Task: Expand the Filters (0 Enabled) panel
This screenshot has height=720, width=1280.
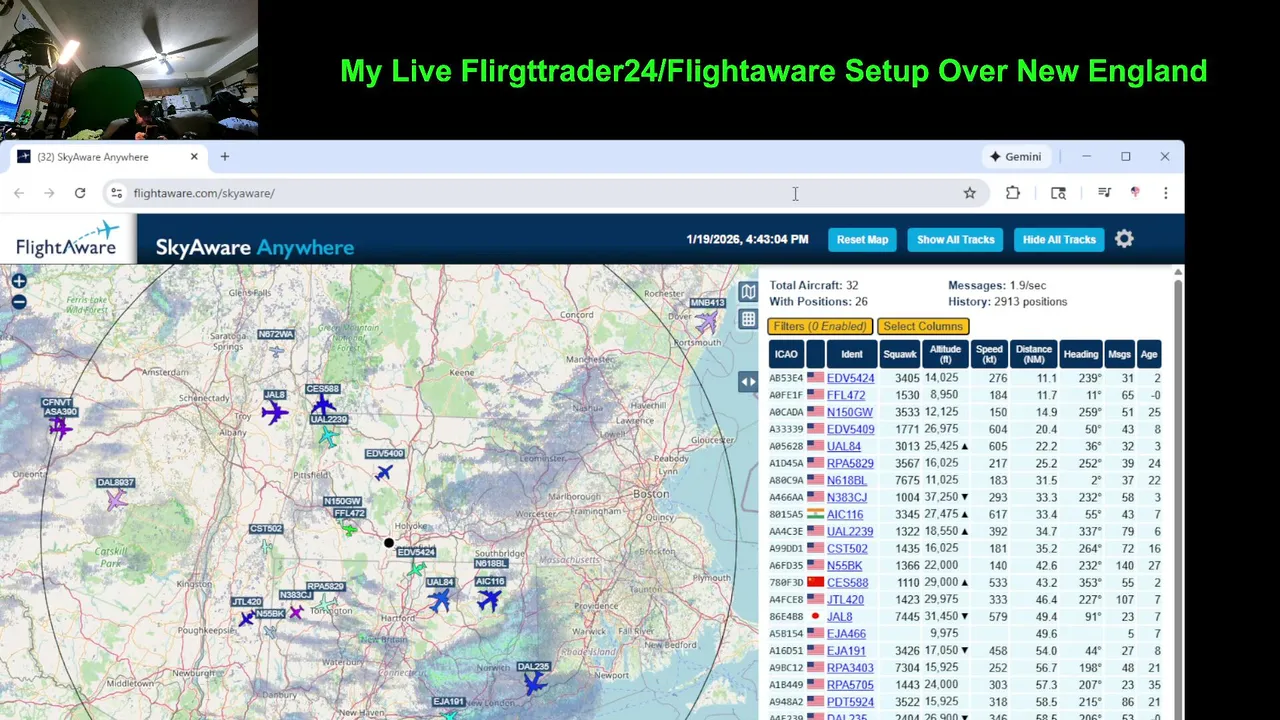Action: (820, 326)
